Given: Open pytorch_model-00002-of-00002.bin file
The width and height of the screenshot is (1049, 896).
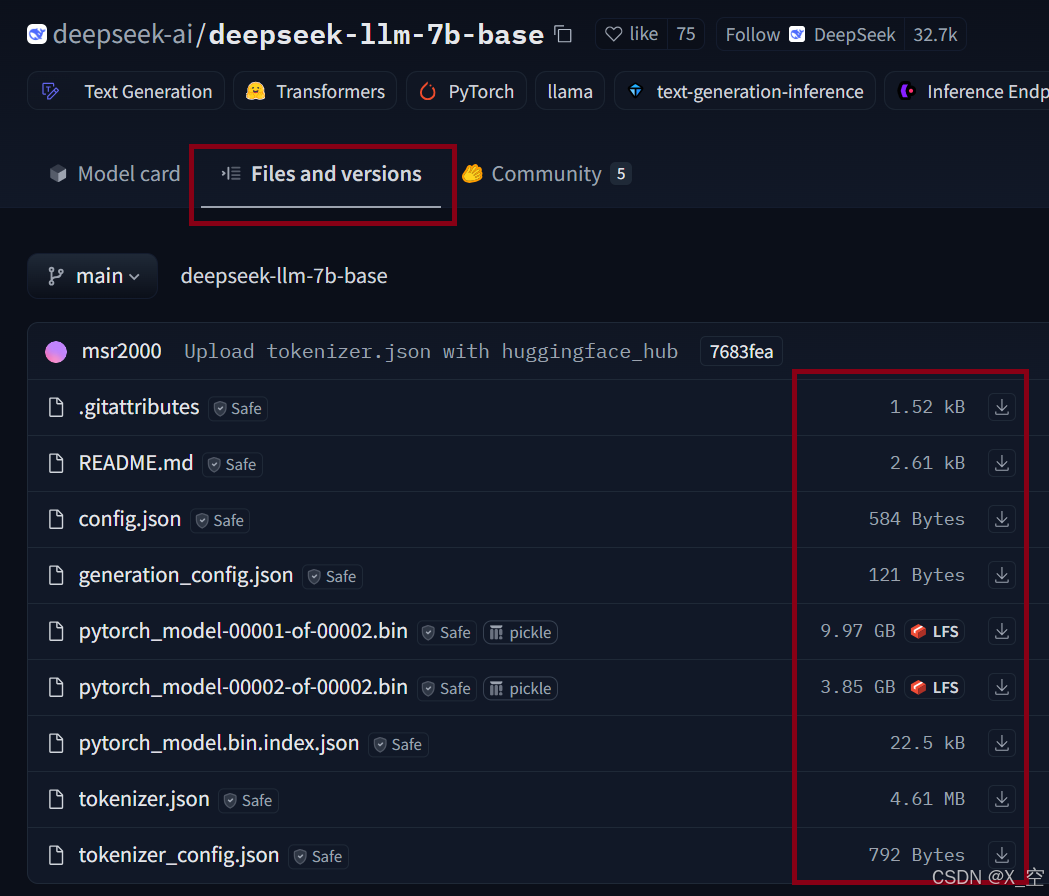Looking at the screenshot, I should point(243,687).
